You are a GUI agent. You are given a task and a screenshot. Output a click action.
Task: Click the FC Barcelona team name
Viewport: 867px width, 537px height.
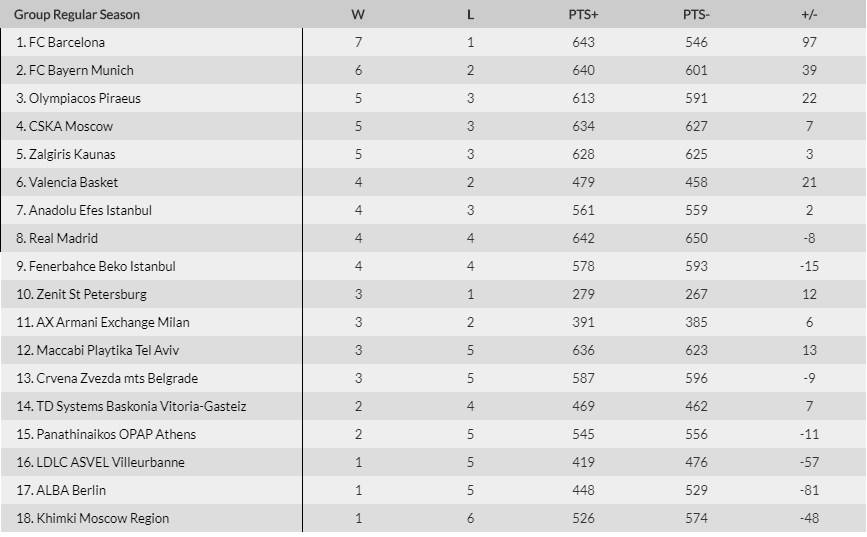(x=67, y=42)
